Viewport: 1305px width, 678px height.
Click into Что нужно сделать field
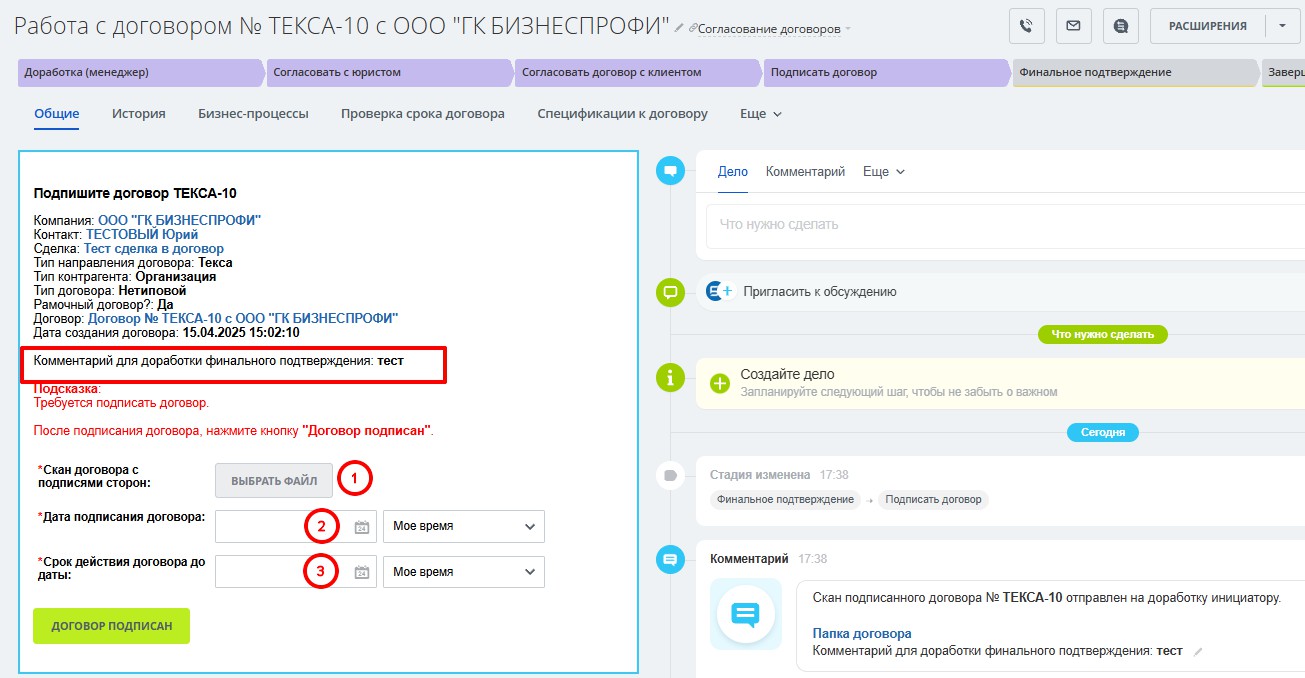(x=1005, y=224)
